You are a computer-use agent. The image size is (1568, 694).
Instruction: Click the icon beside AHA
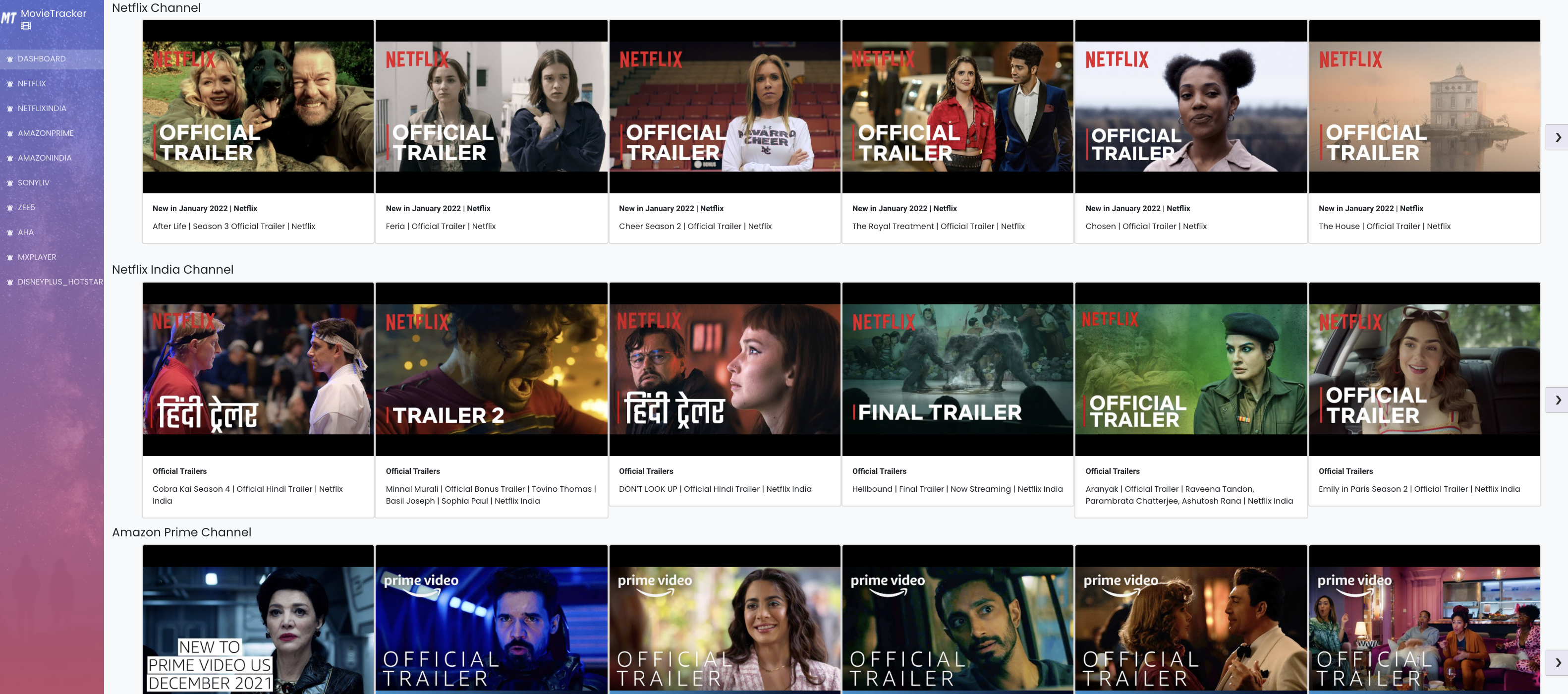coord(10,232)
